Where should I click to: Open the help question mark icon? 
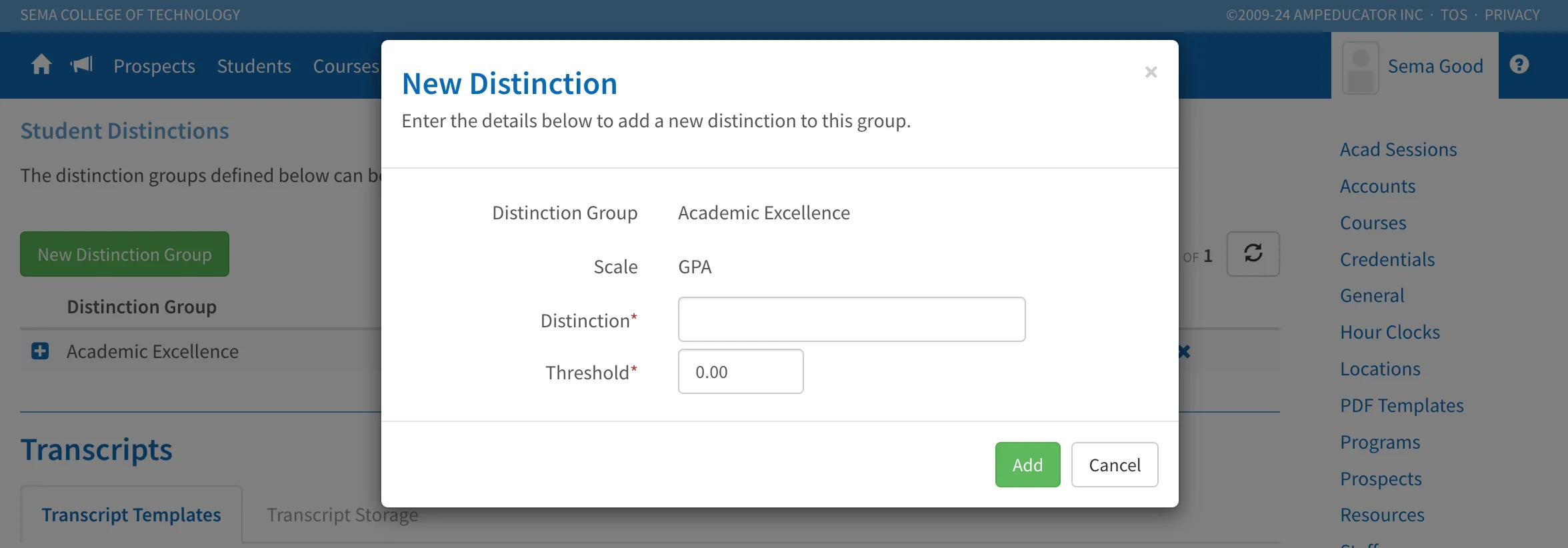pyautogui.click(x=1519, y=65)
